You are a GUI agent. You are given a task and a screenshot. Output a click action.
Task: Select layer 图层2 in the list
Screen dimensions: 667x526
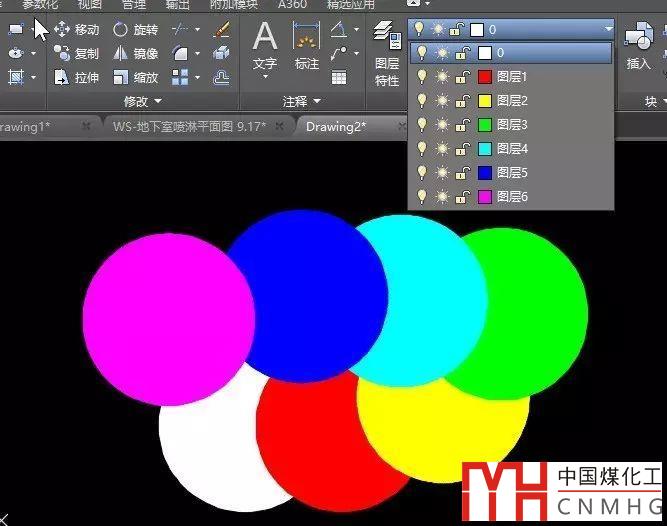point(511,100)
